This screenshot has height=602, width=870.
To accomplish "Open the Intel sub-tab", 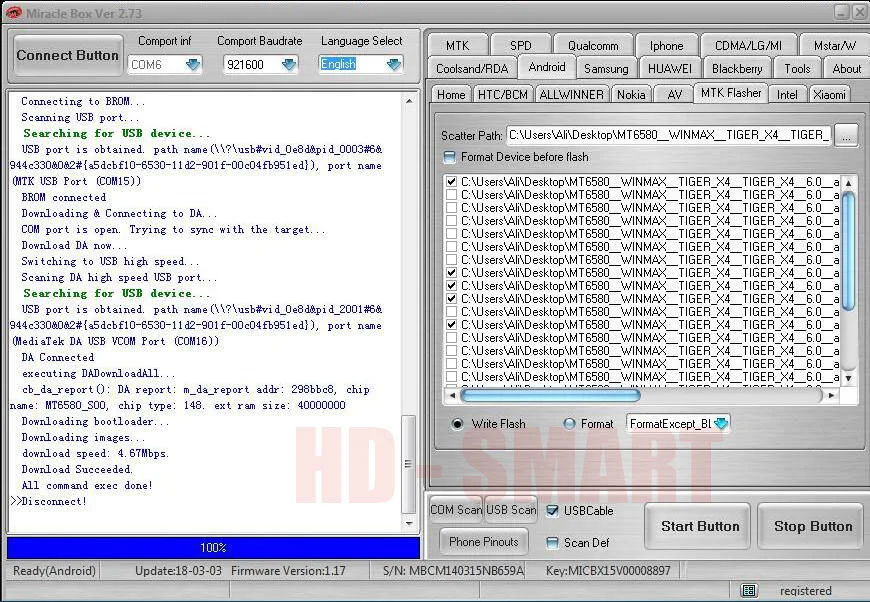I will 787,95.
